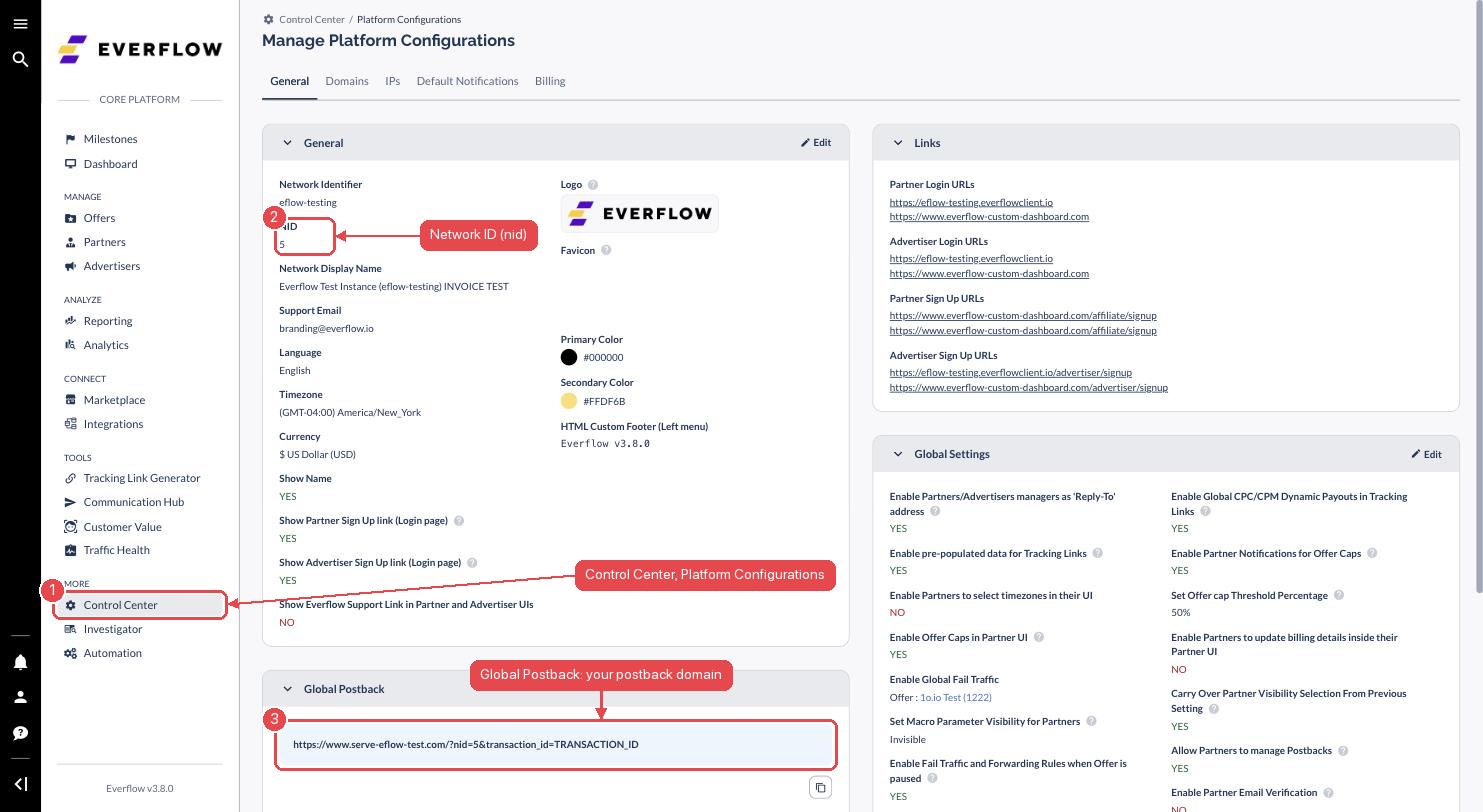Select the General tab
The width and height of the screenshot is (1483, 812).
tap(290, 81)
